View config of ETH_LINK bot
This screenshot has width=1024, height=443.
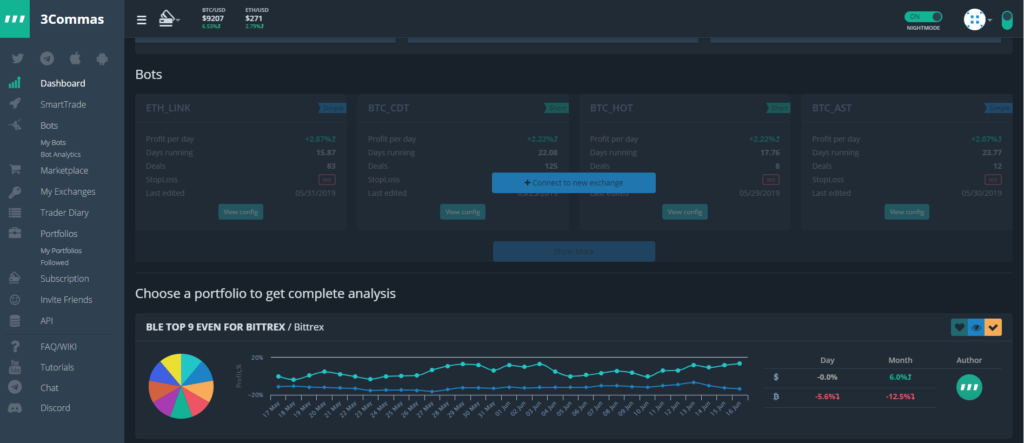(241, 212)
